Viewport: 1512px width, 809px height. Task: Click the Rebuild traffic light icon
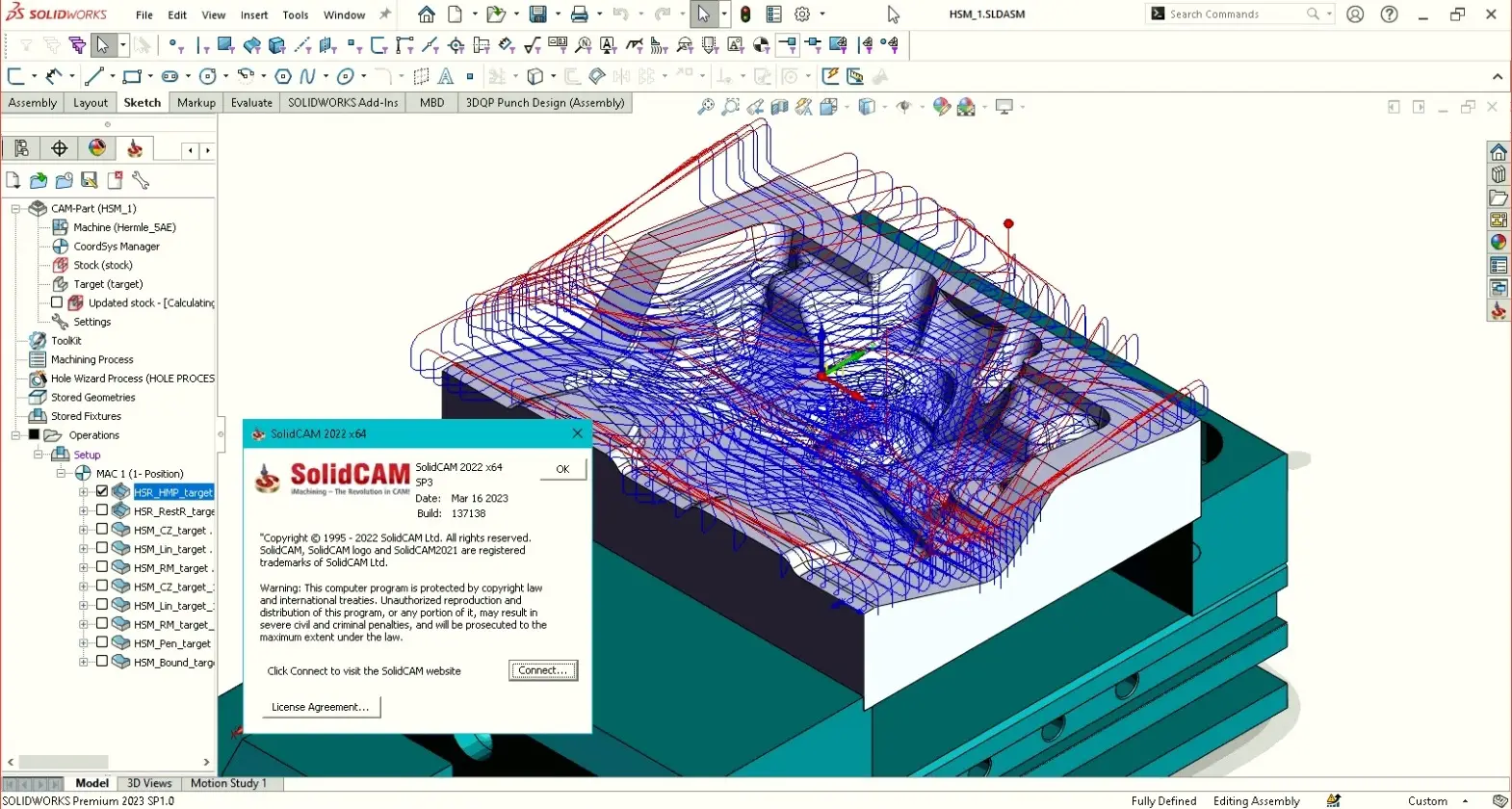pos(745,14)
